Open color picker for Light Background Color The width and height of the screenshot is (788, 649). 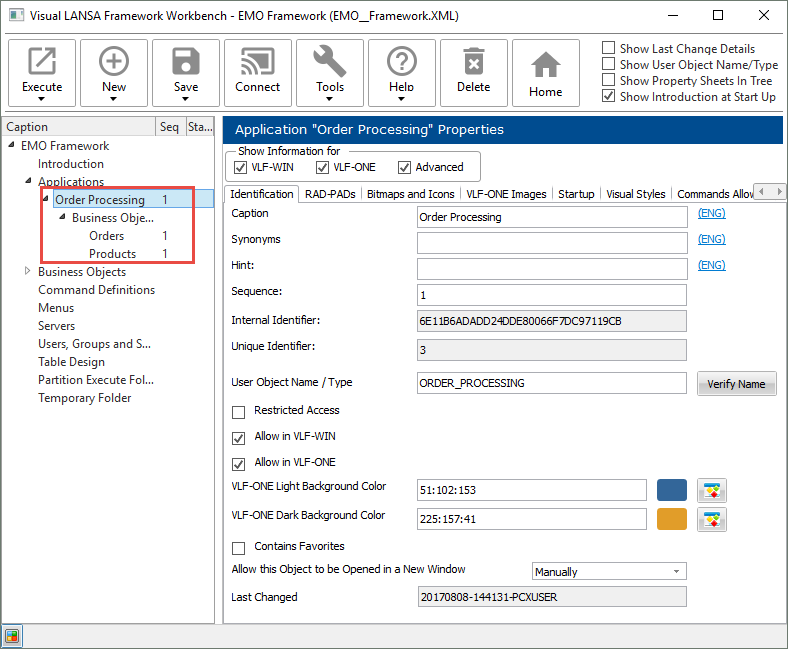712,490
